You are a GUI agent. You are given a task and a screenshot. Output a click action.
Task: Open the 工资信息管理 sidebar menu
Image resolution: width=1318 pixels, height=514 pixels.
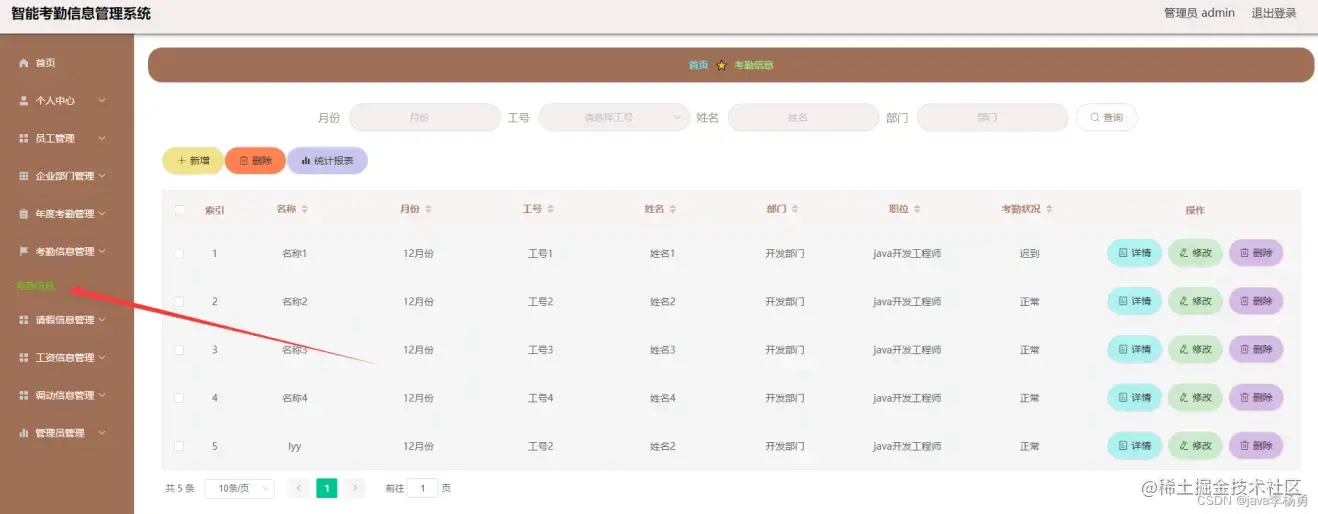click(x=67, y=358)
